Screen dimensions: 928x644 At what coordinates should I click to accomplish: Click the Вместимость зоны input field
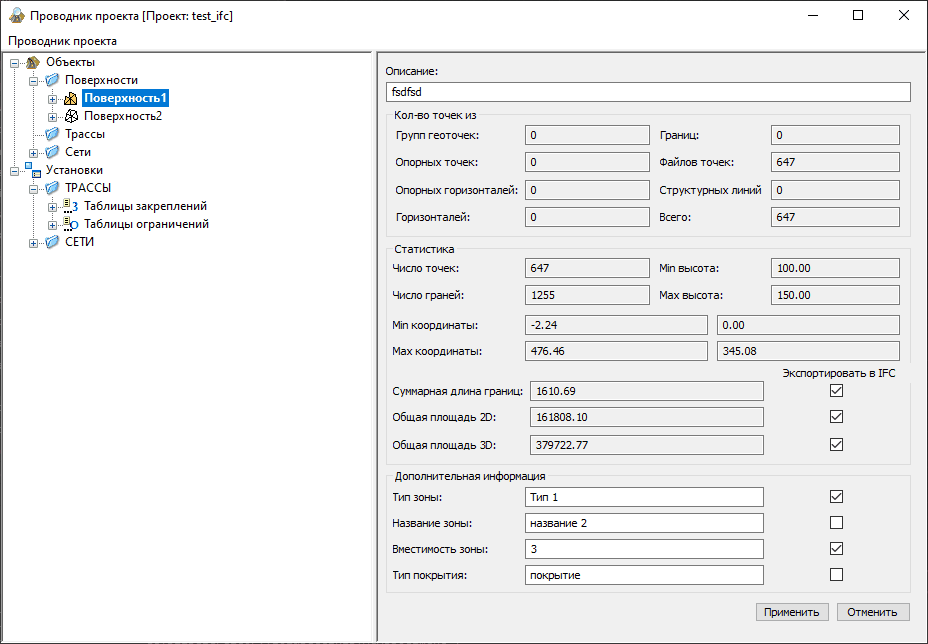[643, 549]
